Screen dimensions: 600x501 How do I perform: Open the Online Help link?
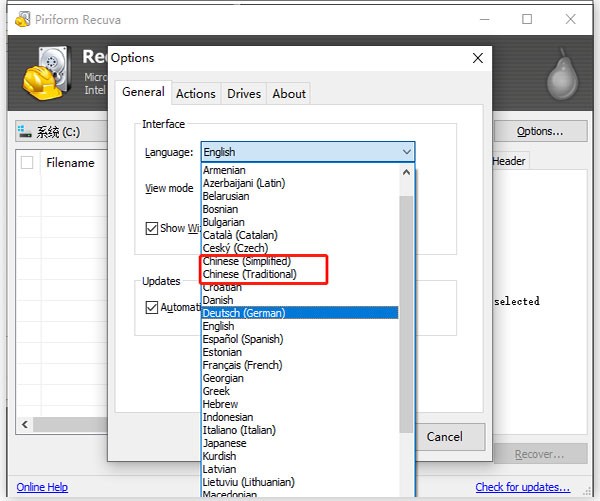(42, 487)
